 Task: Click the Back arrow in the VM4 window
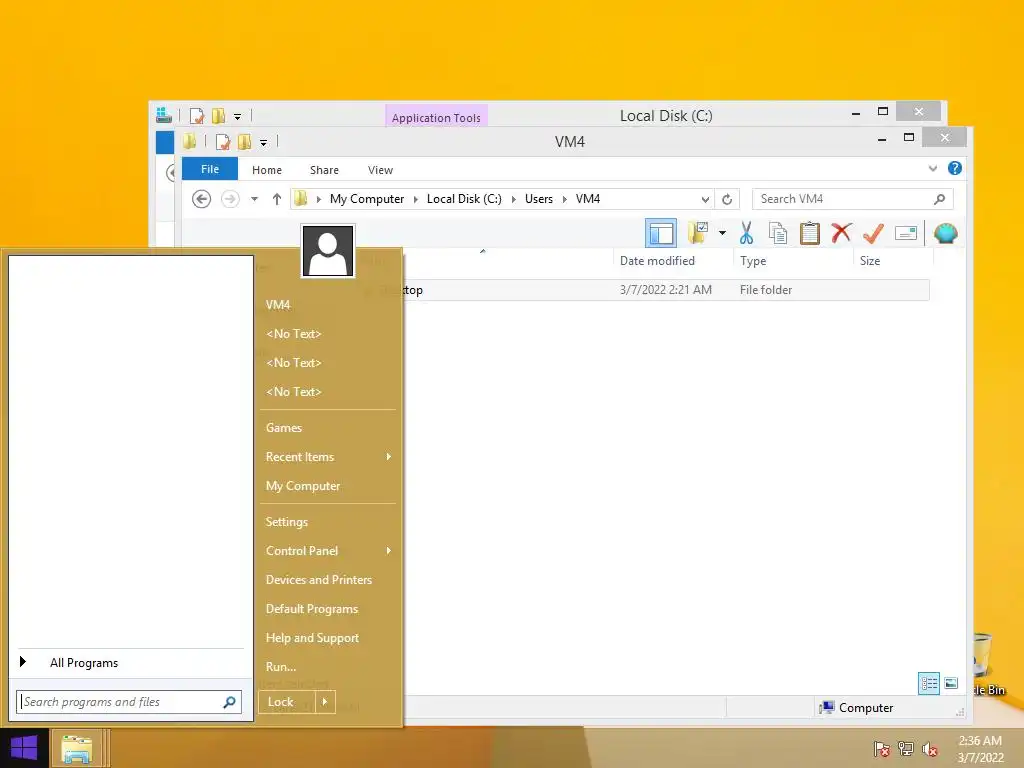(201, 199)
